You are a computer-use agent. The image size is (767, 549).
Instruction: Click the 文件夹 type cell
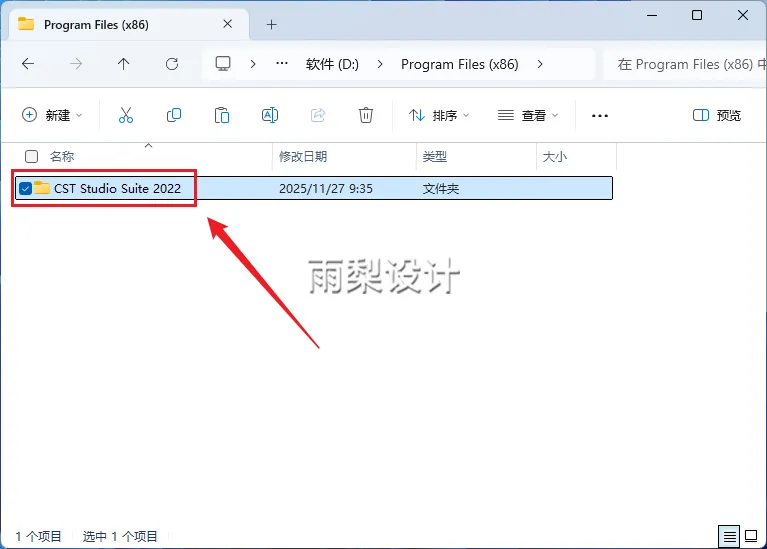[x=441, y=188]
